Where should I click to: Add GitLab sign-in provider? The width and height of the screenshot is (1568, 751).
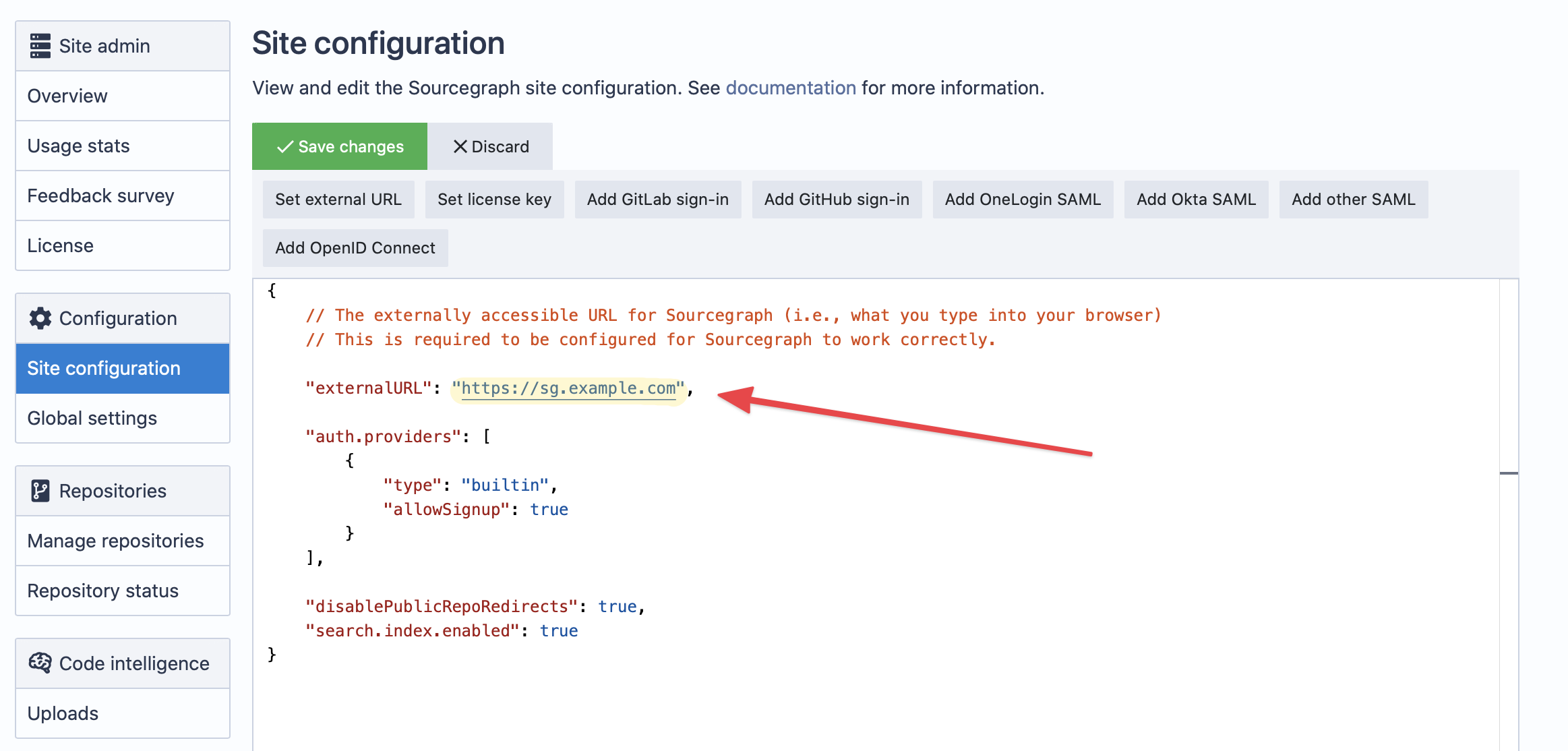tap(658, 200)
